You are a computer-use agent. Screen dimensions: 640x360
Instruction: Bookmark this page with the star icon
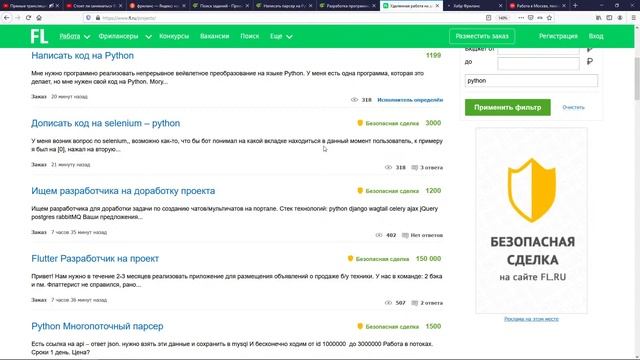pyautogui.click(x=549, y=18)
